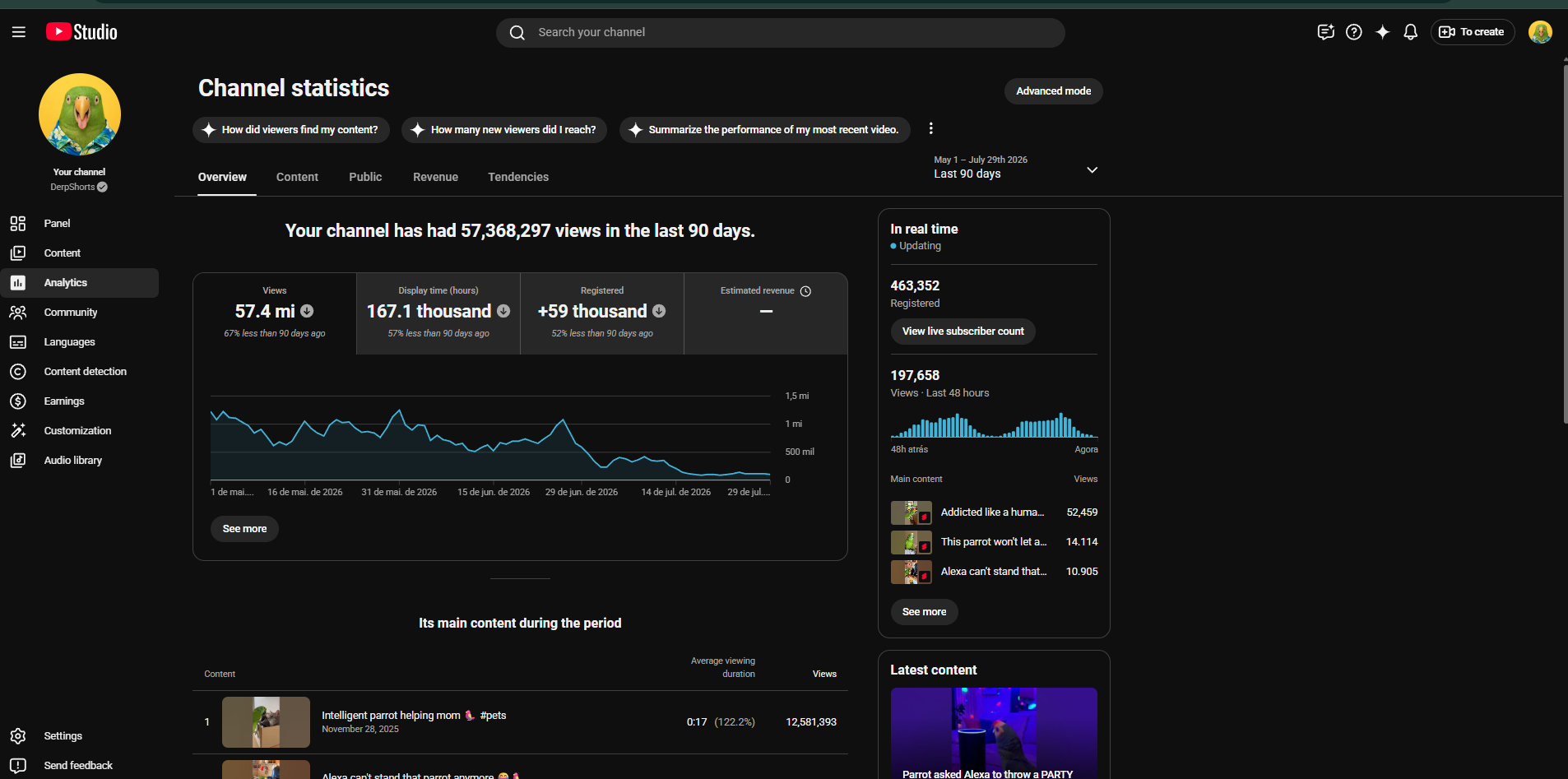The width and height of the screenshot is (1568, 779).
Task: Select the Registered metric card
Action: tap(602, 313)
